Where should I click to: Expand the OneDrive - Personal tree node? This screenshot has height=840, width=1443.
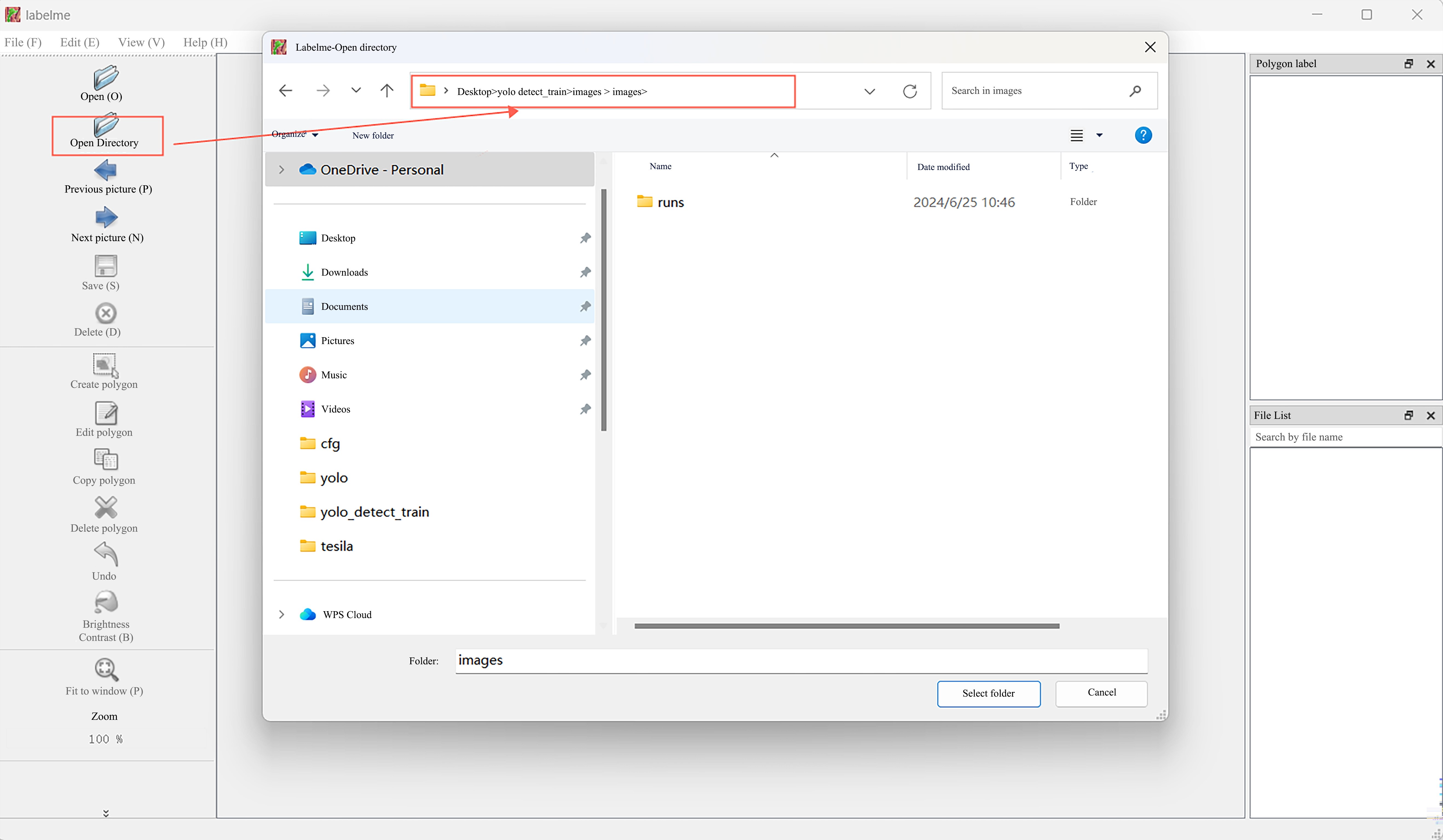pos(281,169)
